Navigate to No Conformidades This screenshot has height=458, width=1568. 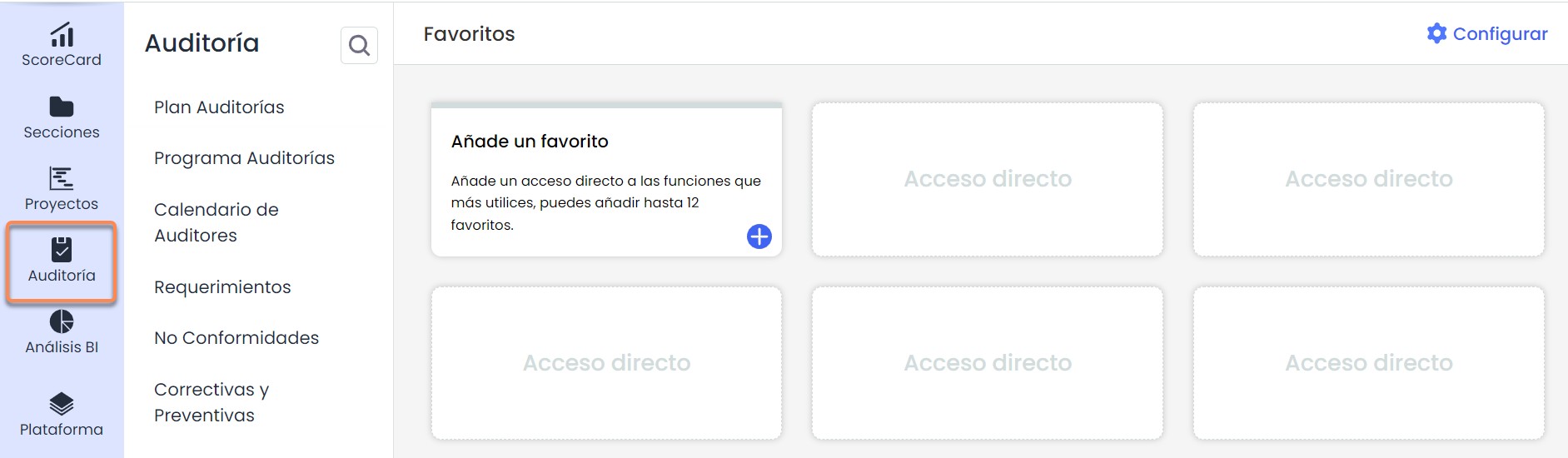[236, 338]
